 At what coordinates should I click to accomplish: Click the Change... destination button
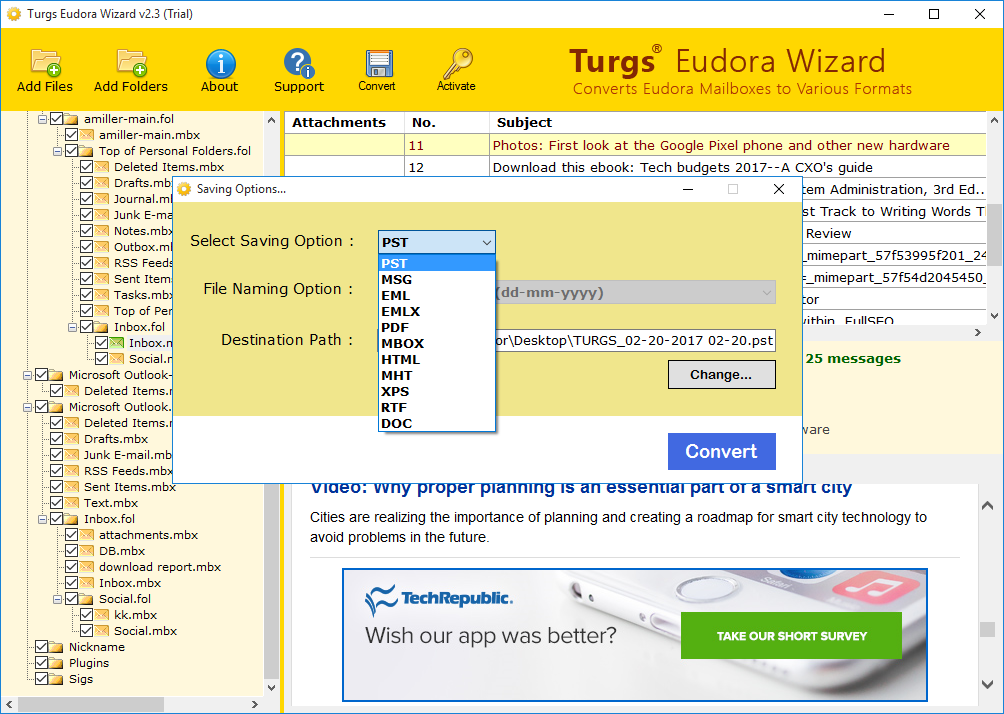pyautogui.click(x=722, y=375)
